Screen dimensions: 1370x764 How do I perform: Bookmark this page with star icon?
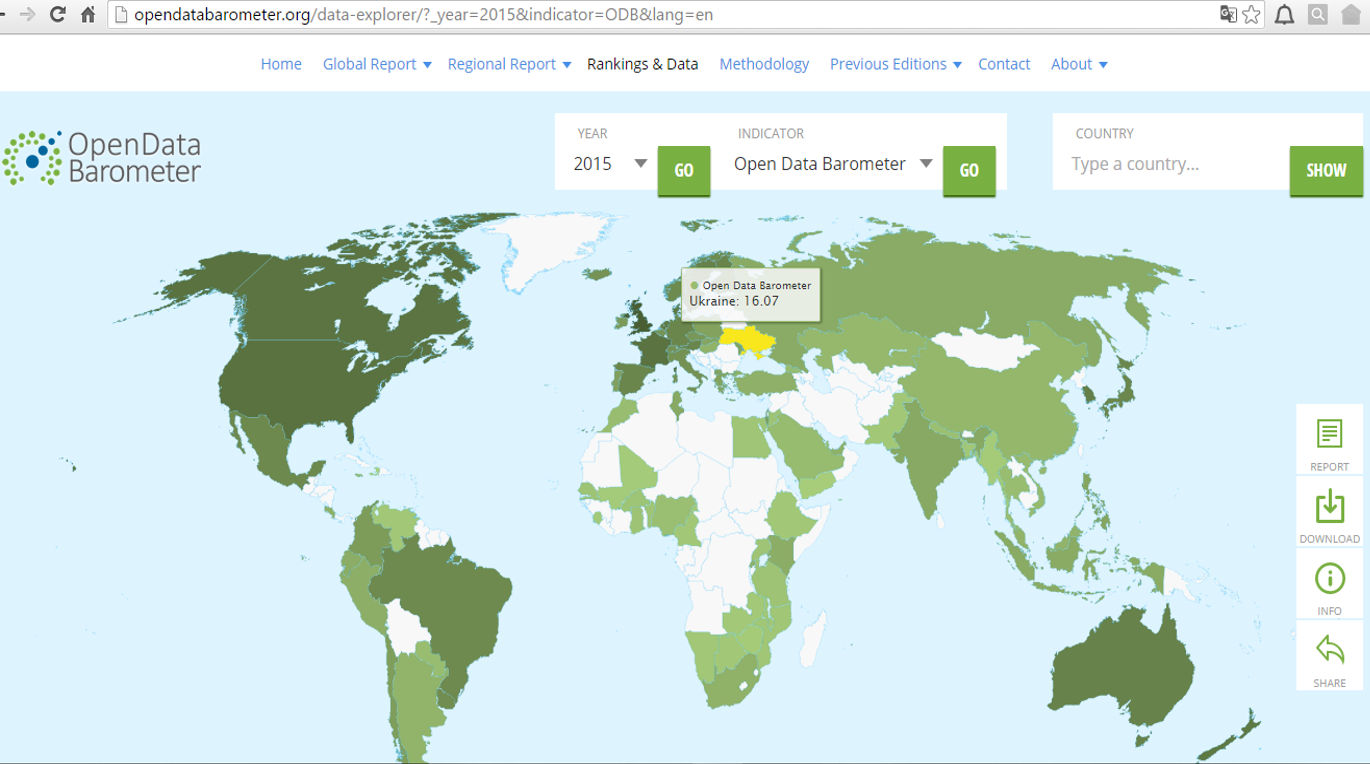[x=1251, y=14]
